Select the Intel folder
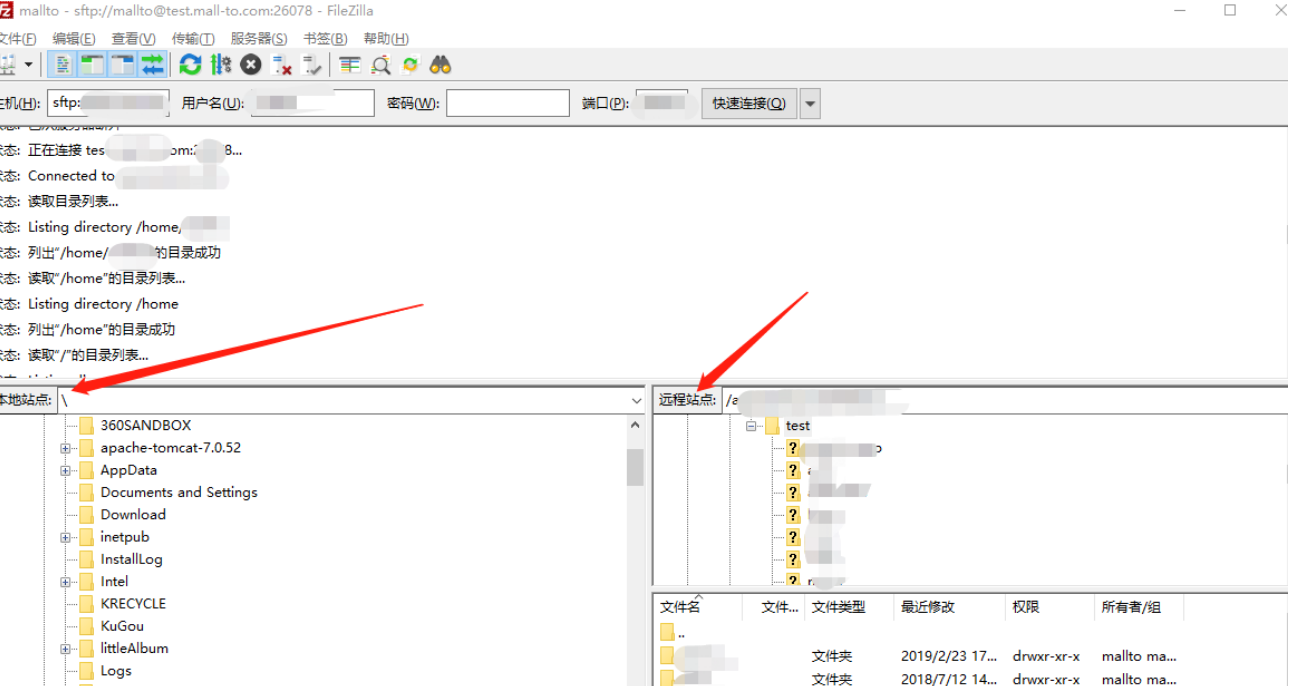Viewport: 1294px width, 686px height. coord(114,581)
